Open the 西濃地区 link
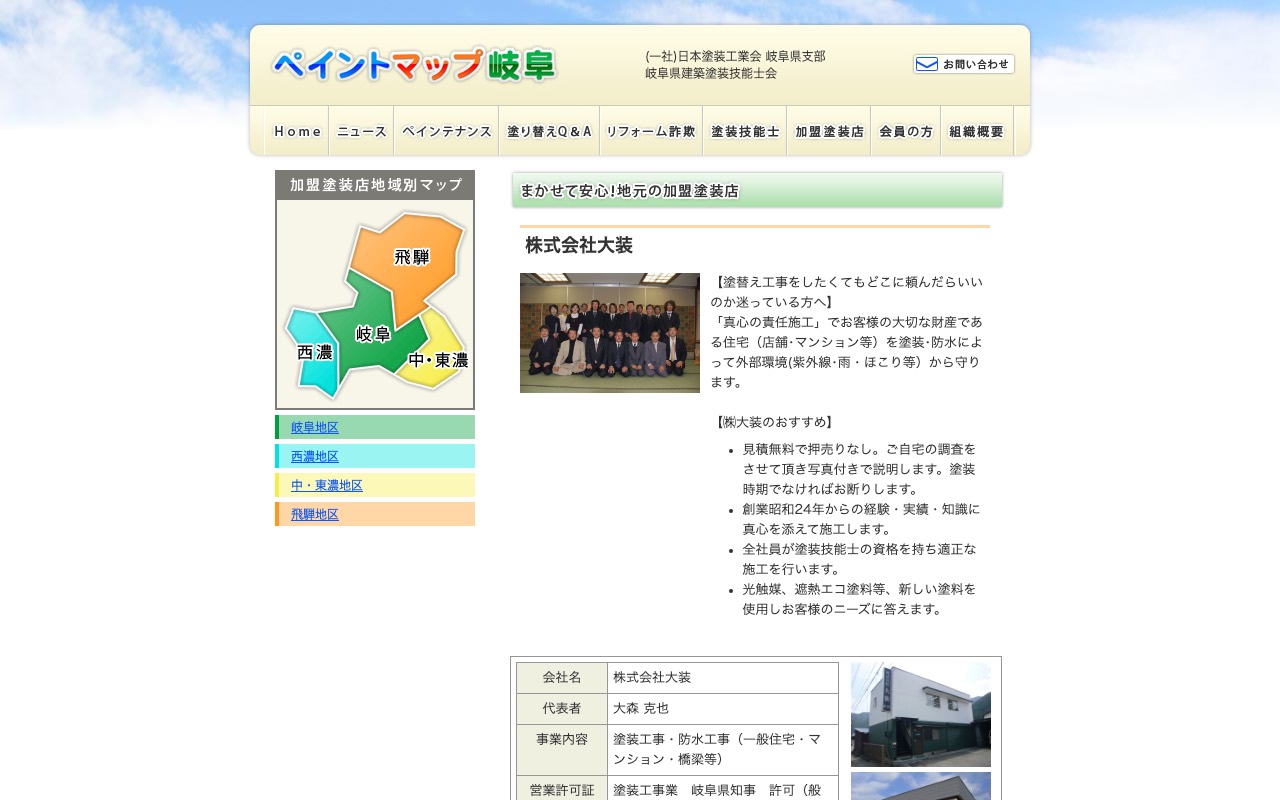 coord(315,456)
